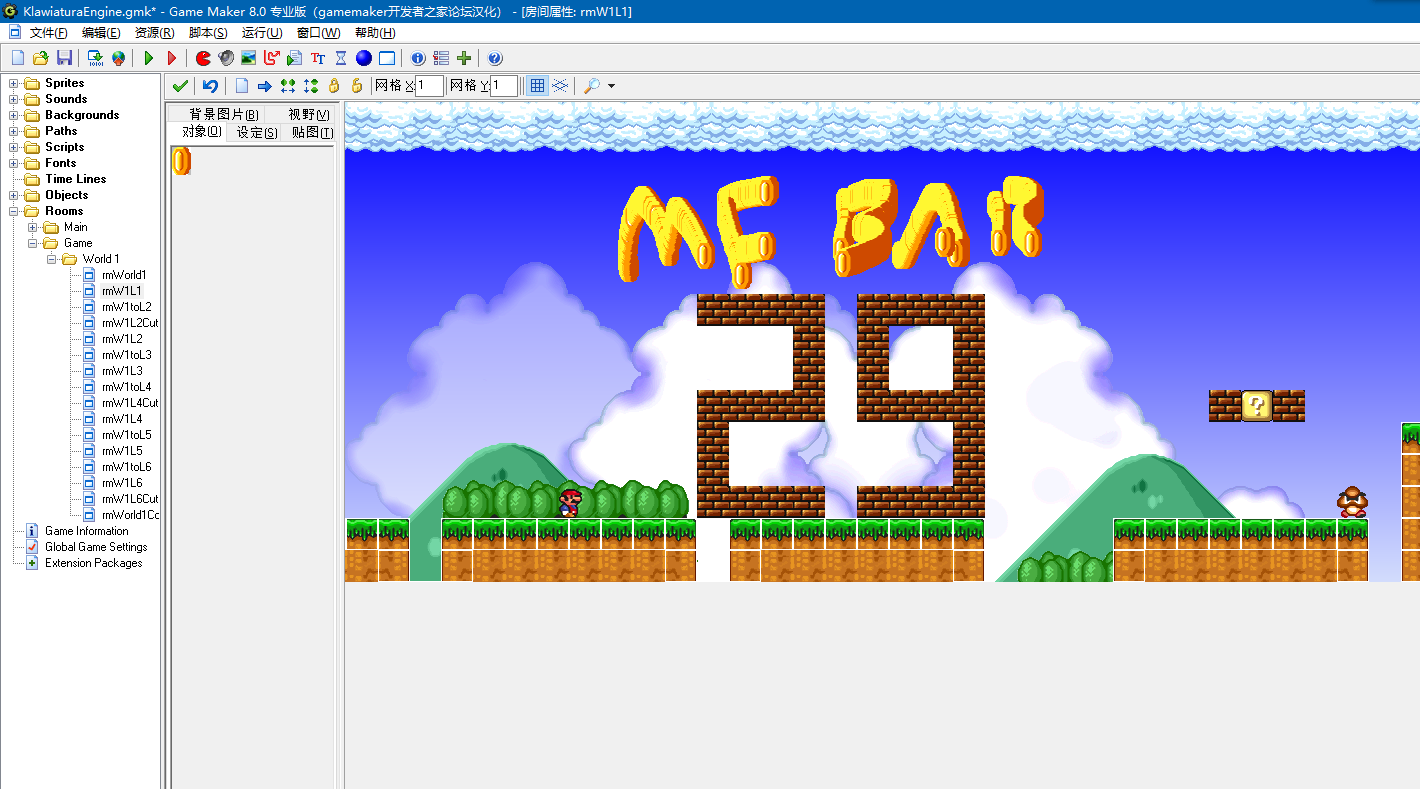Viewport: 1420px width, 789px height.
Task: Select Game Information in resource tree
Action: (x=87, y=531)
